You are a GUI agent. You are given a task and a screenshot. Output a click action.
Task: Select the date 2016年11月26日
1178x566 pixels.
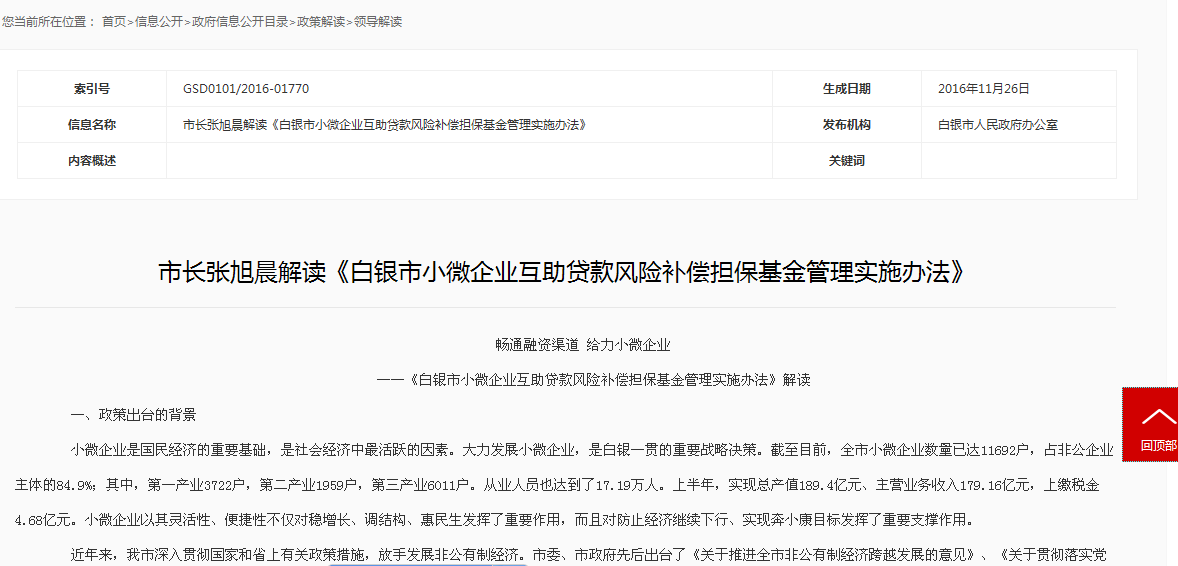click(x=984, y=89)
